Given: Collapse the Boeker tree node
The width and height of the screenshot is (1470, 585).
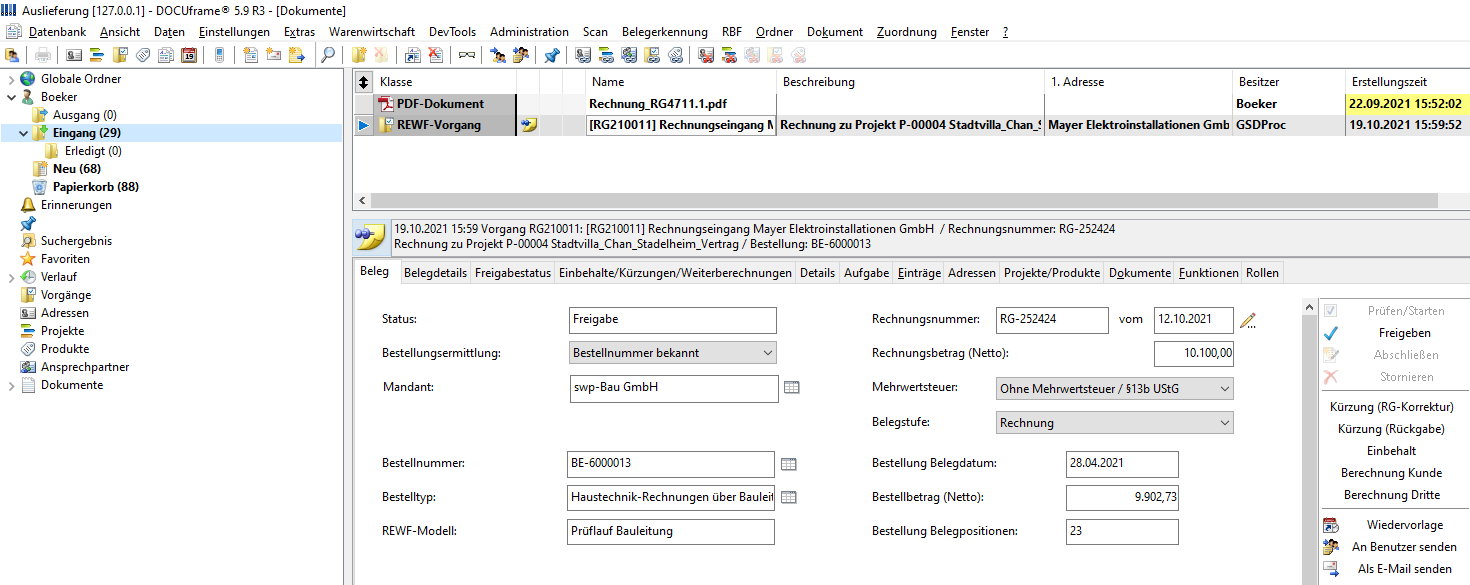Looking at the screenshot, I should pyautogui.click(x=11, y=97).
